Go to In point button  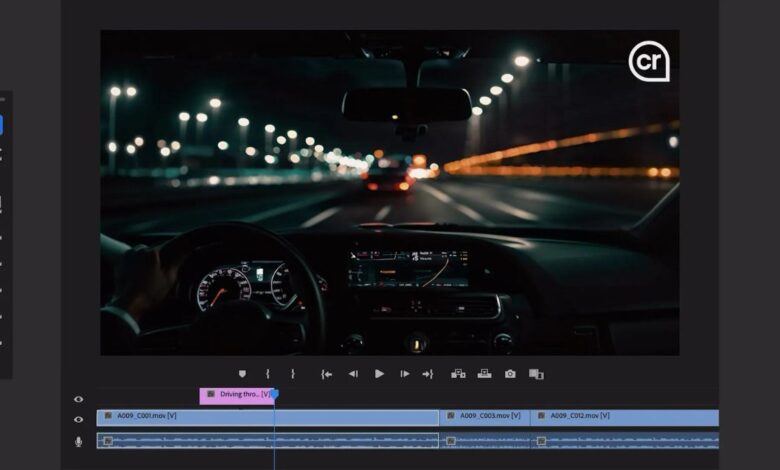click(326, 374)
